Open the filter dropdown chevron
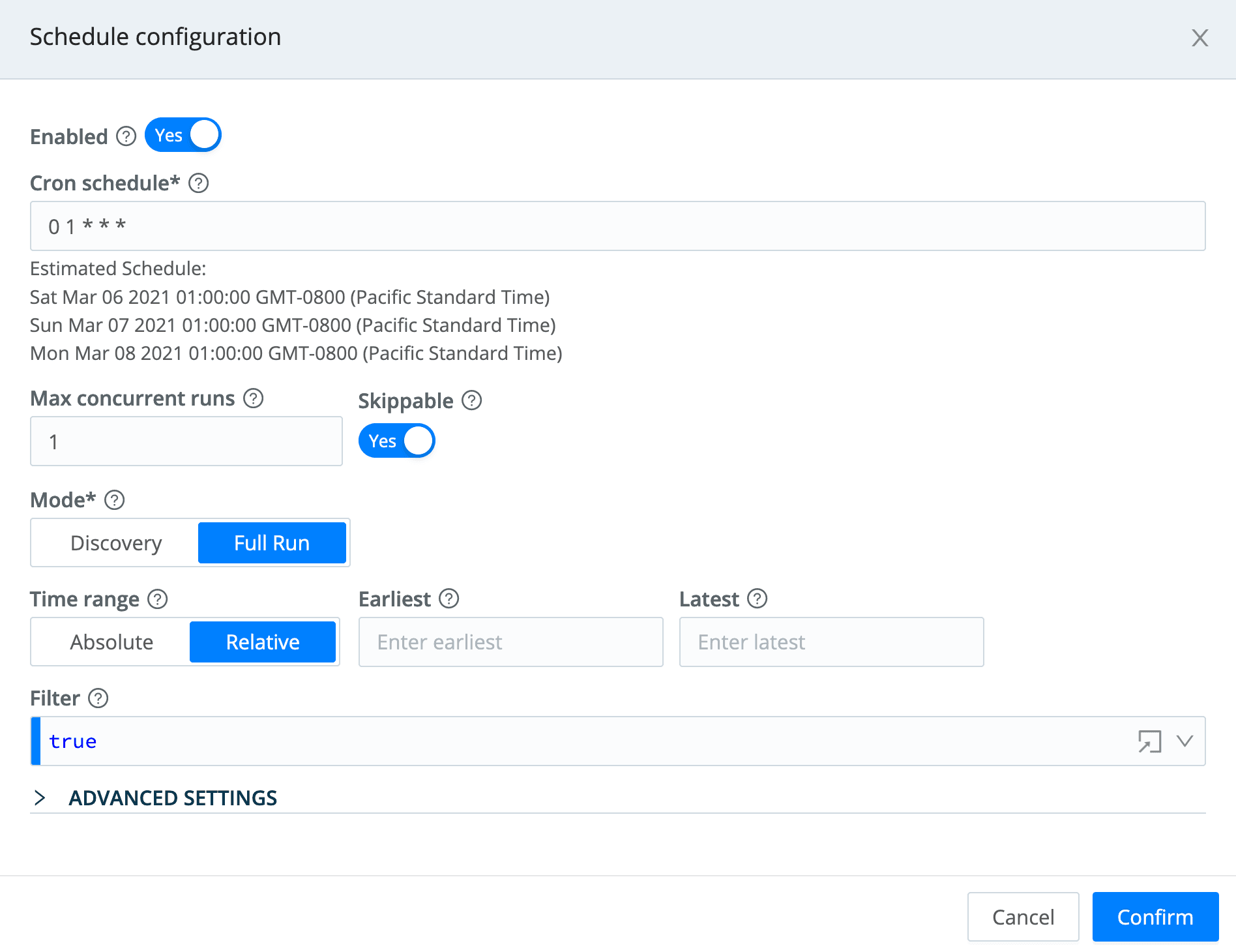 point(1183,741)
